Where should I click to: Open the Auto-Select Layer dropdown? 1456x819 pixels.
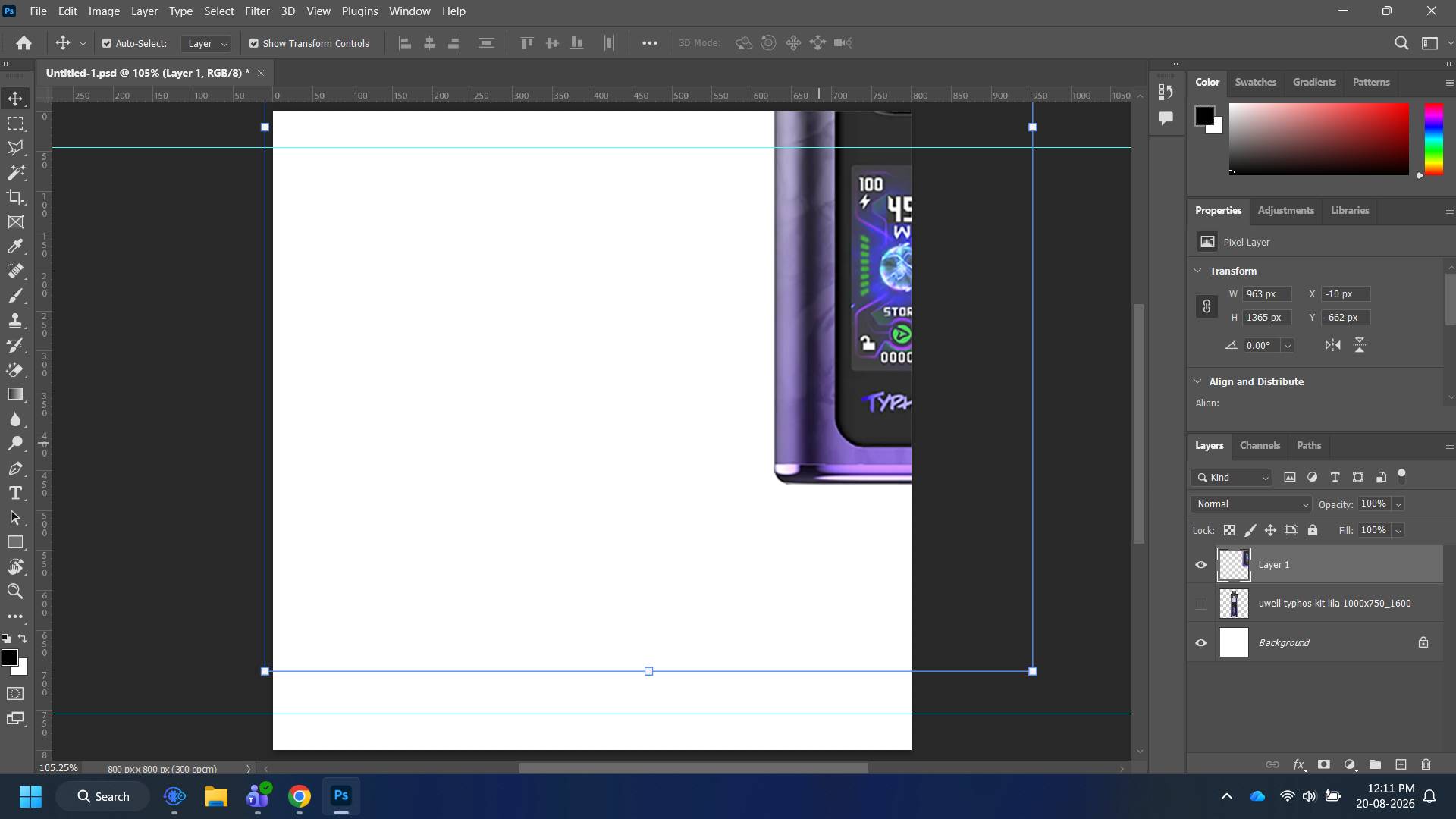[x=206, y=43]
